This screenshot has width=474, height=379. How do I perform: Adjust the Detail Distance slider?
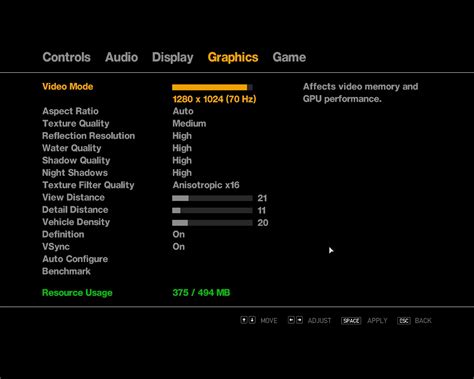(x=212, y=211)
